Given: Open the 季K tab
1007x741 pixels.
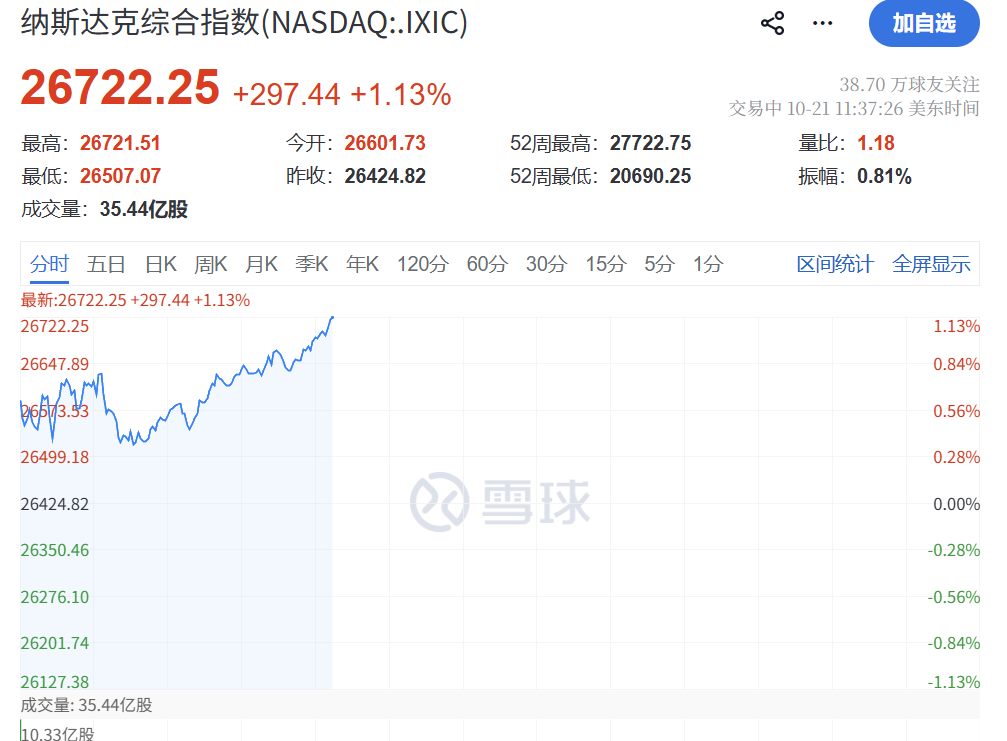Looking at the screenshot, I should click(x=311, y=264).
